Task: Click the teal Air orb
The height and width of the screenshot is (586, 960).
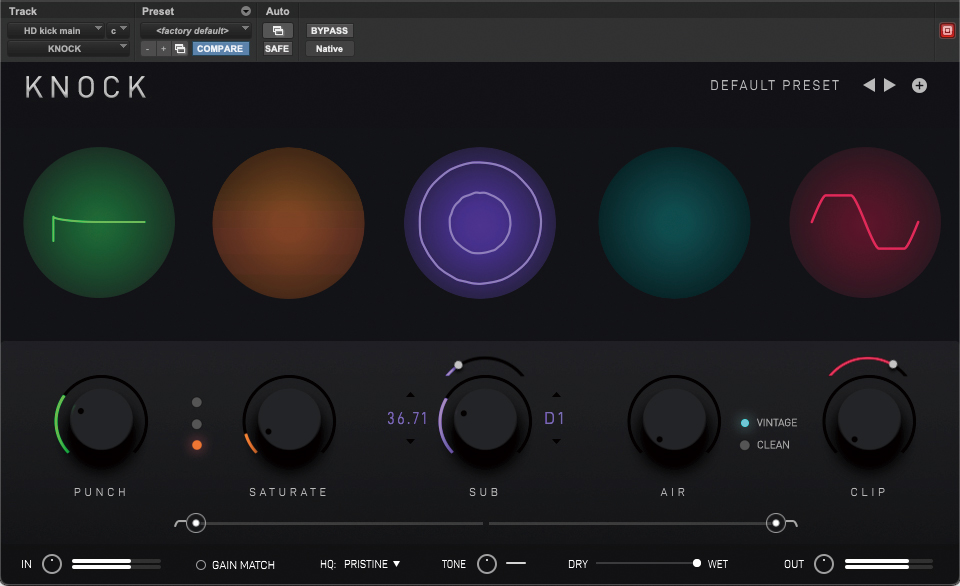Action: pos(674,222)
